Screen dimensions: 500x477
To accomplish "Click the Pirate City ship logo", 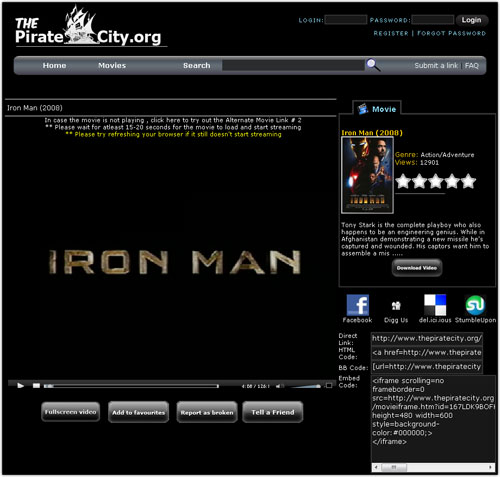I will (80, 25).
